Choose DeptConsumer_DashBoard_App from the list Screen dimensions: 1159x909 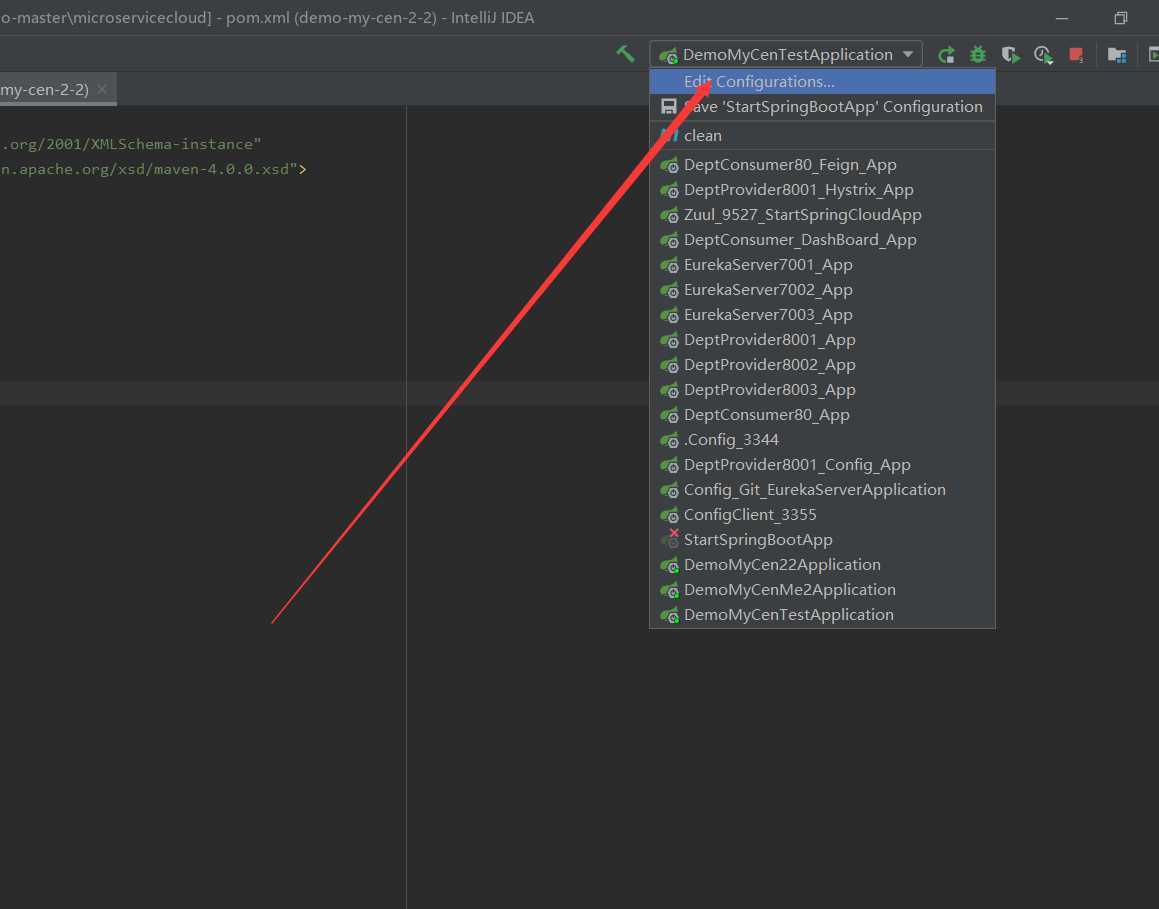(822, 240)
